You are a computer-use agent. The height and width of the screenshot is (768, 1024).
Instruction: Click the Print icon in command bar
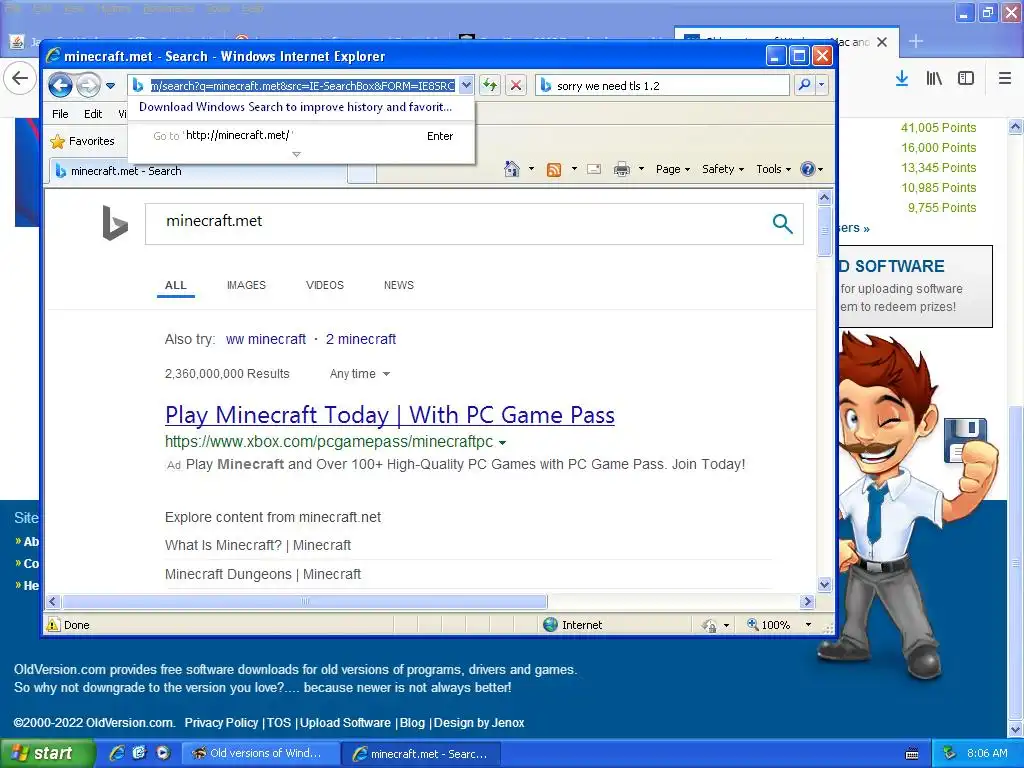[x=622, y=169]
